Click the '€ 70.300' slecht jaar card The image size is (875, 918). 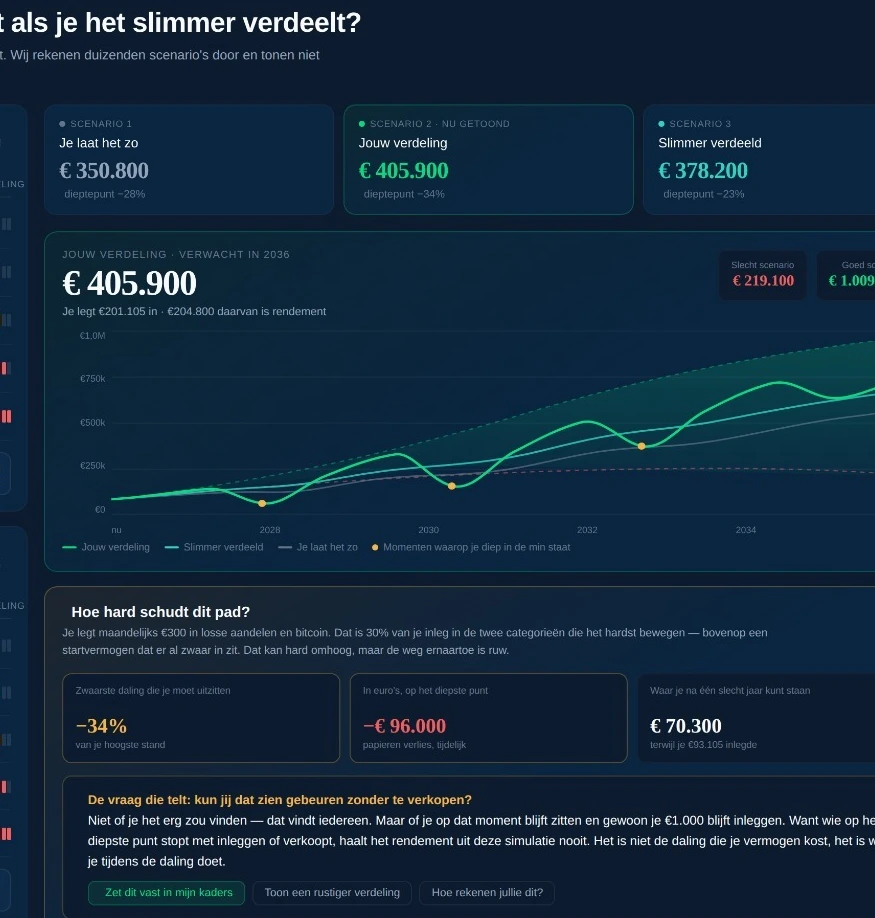[x=756, y=718]
